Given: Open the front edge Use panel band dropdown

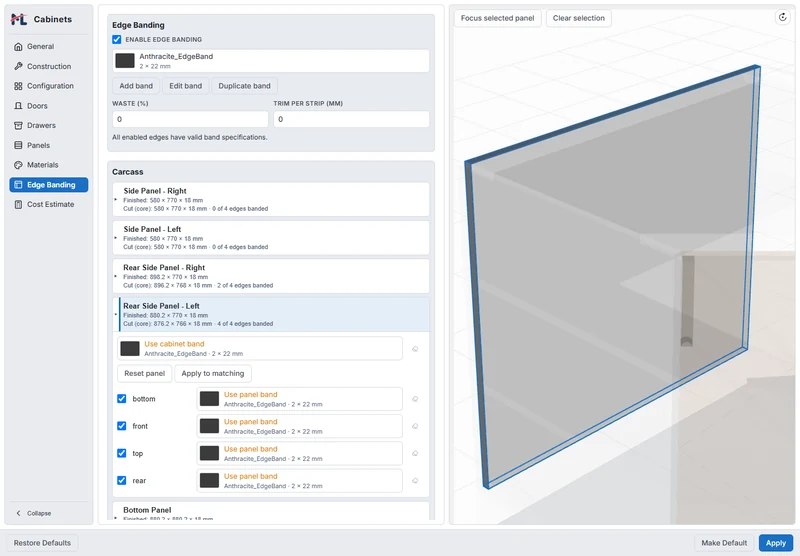Looking at the screenshot, I should click(x=299, y=426).
